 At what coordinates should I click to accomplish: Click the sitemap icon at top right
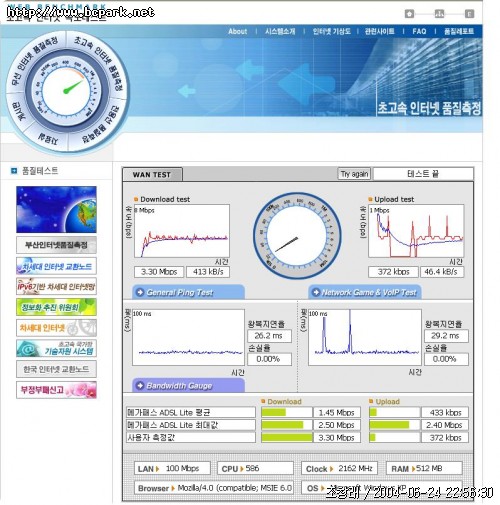[439, 14]
